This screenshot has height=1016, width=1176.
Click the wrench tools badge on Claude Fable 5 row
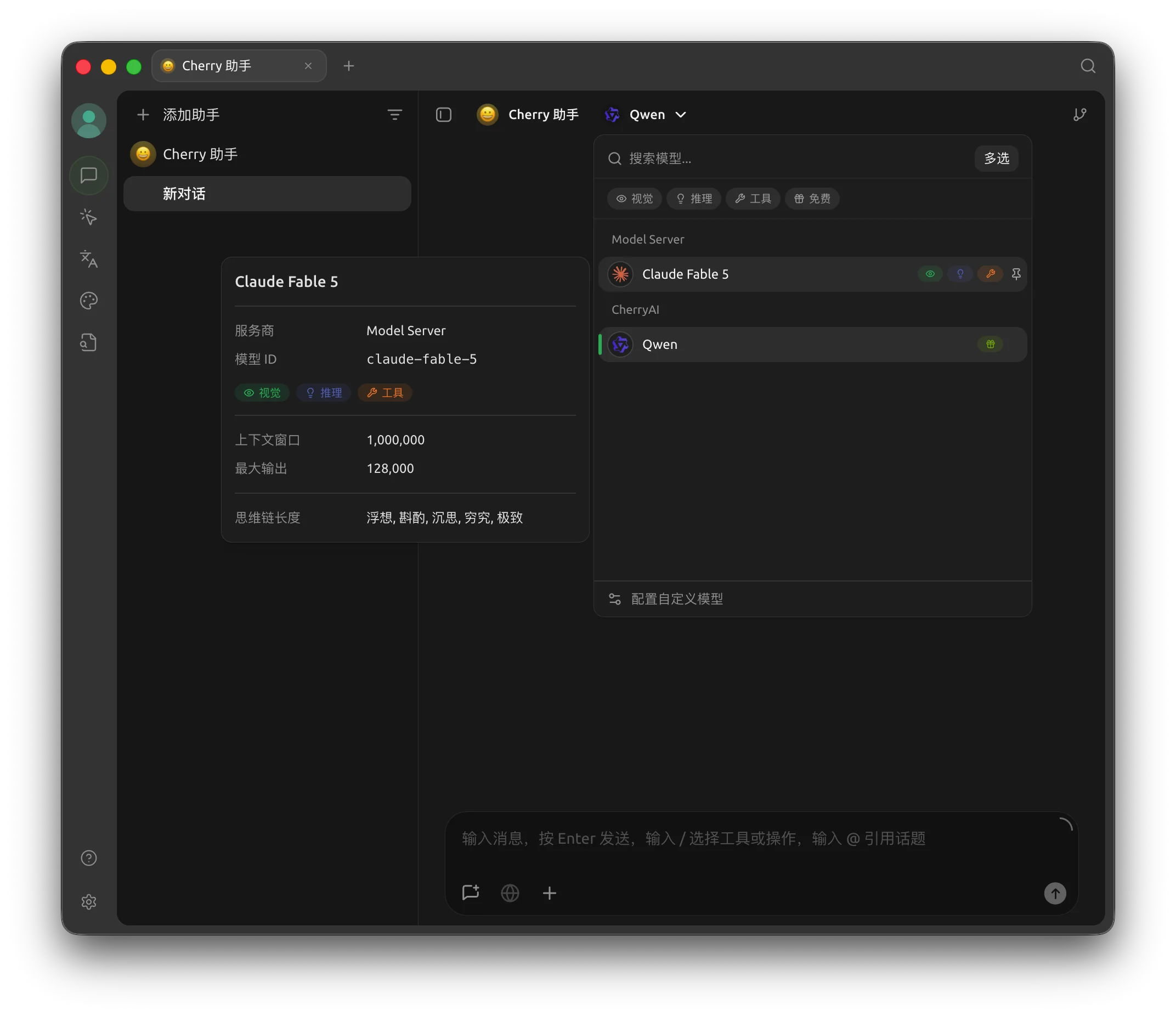coord(991,274)
